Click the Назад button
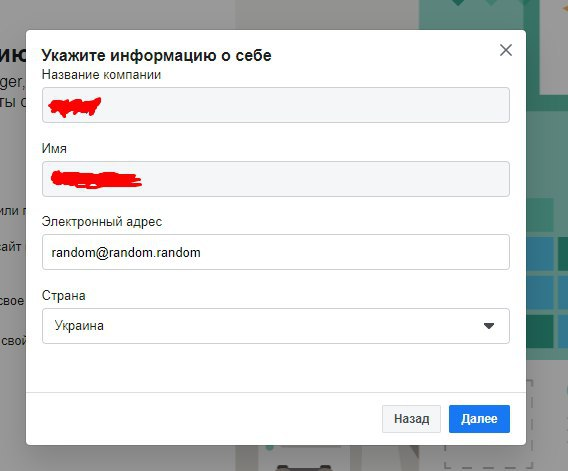Screen dimensions: 568x471 pos(411,419)
